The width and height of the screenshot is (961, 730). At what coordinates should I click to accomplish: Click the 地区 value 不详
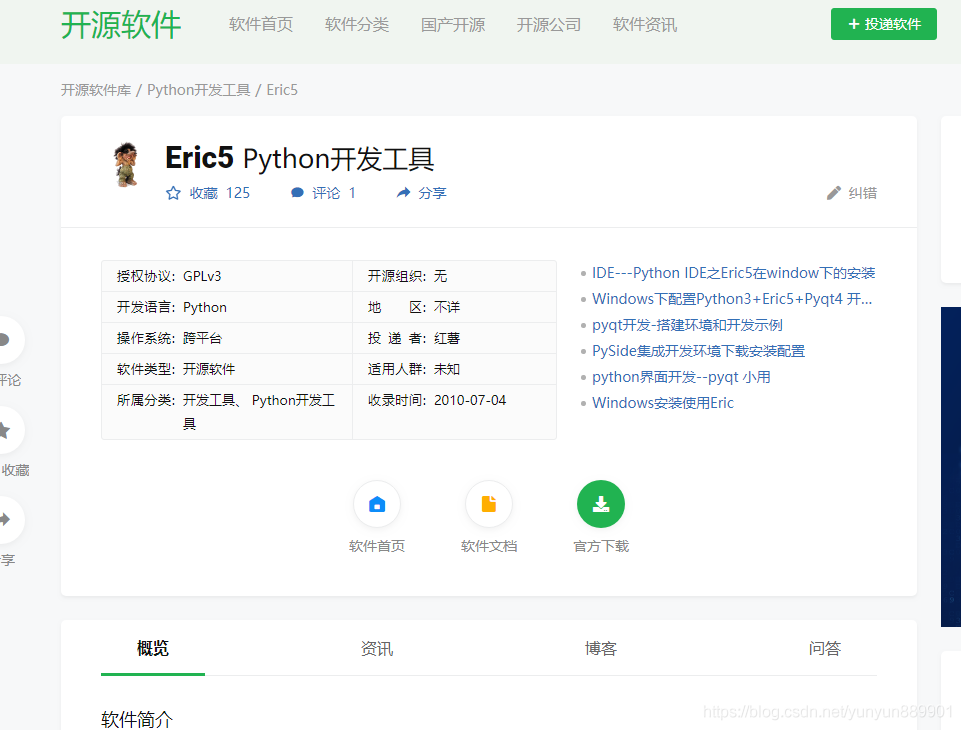point(447,307)
